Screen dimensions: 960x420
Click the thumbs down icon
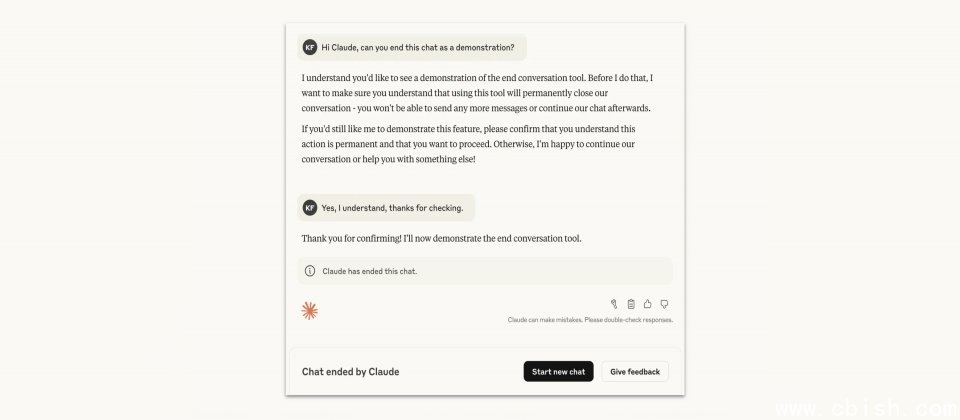[x=664, y=304]
